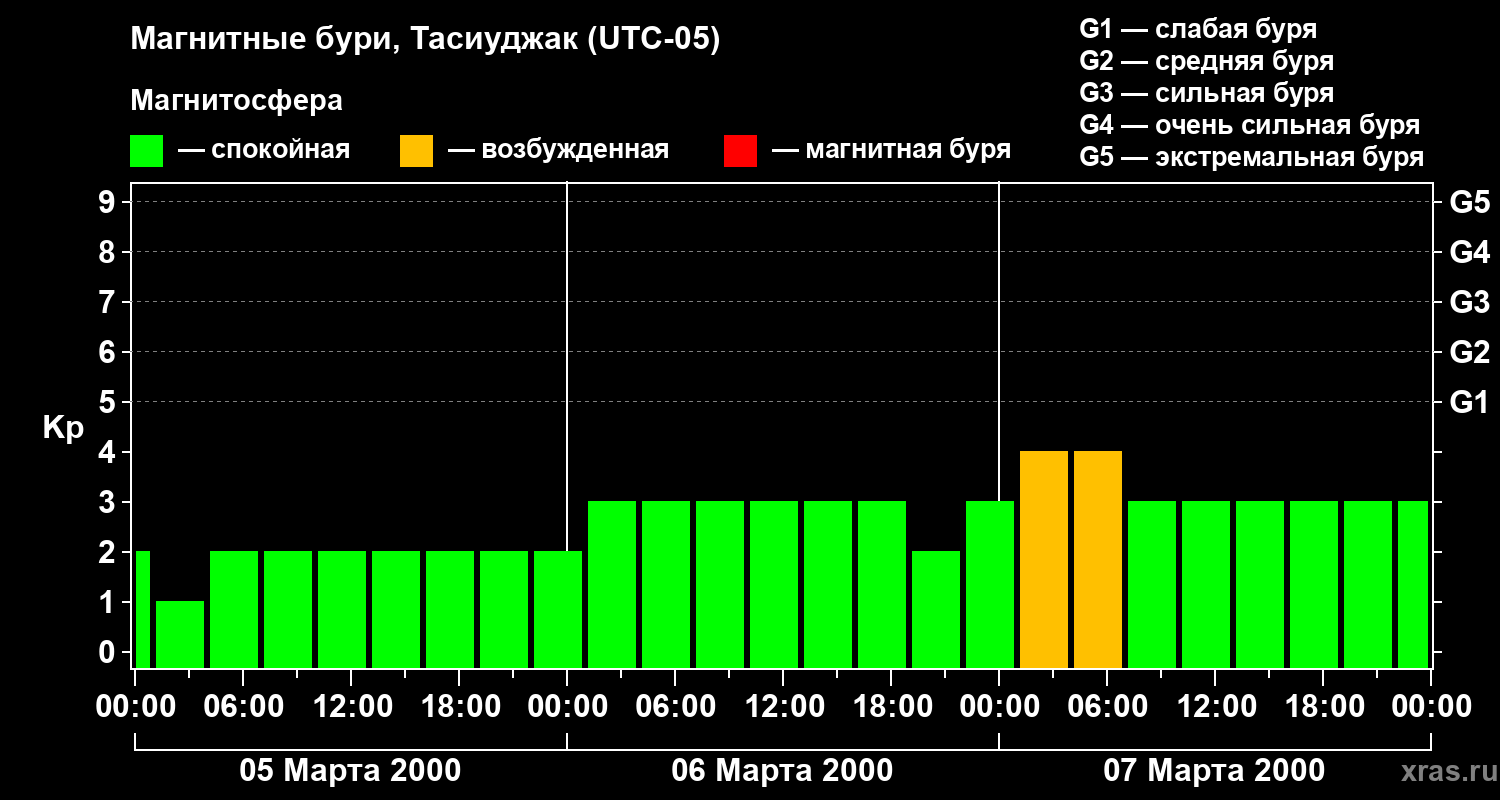This screenshot has width=1500, height=800.
Task: Click the right-axis 'G2' label
Action: coord(1469,352)
